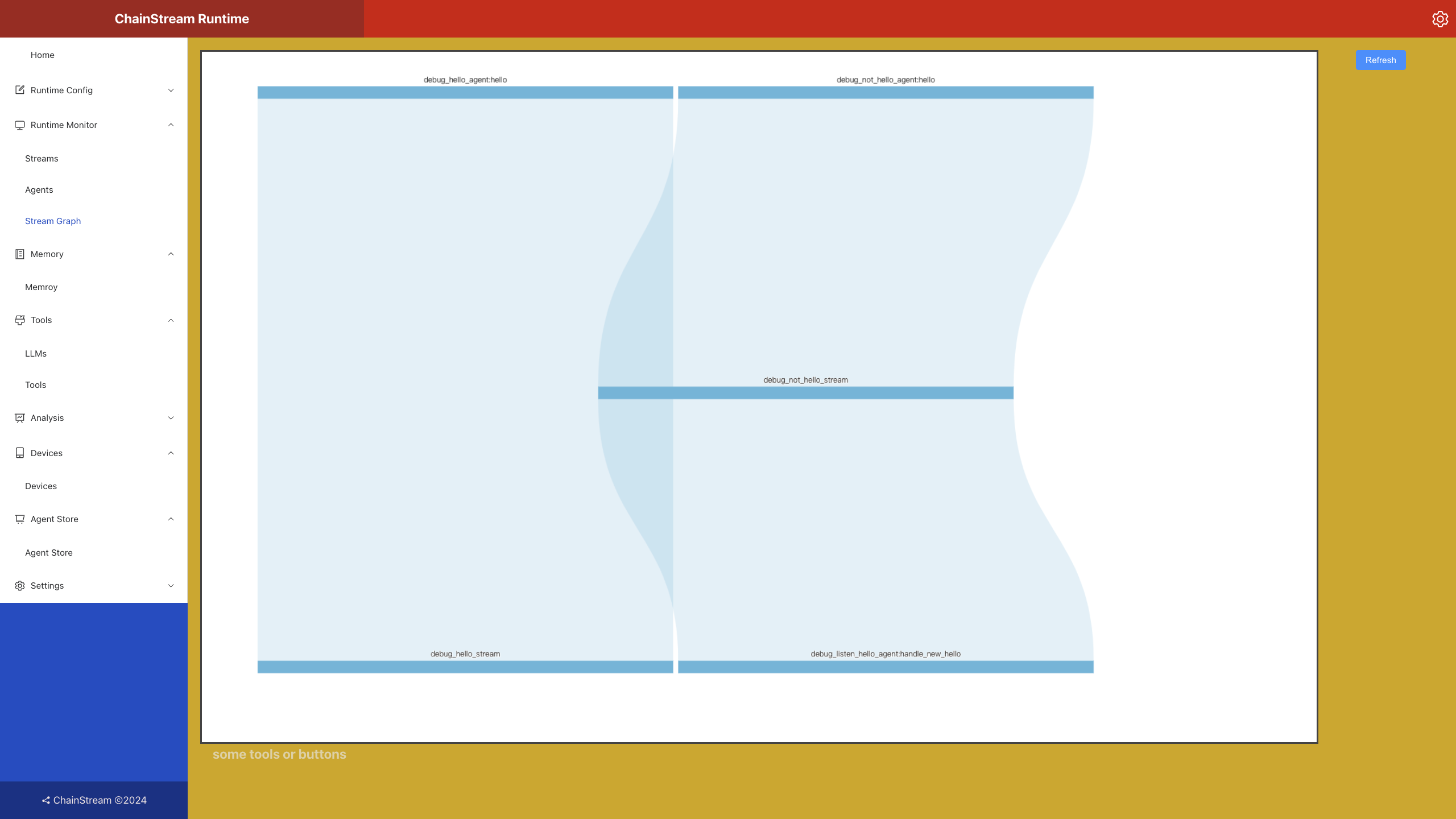Click the Agent Store panel icon
This screenshot has width=1456, height=819.
pyautogui.click(x=19, y=519)
